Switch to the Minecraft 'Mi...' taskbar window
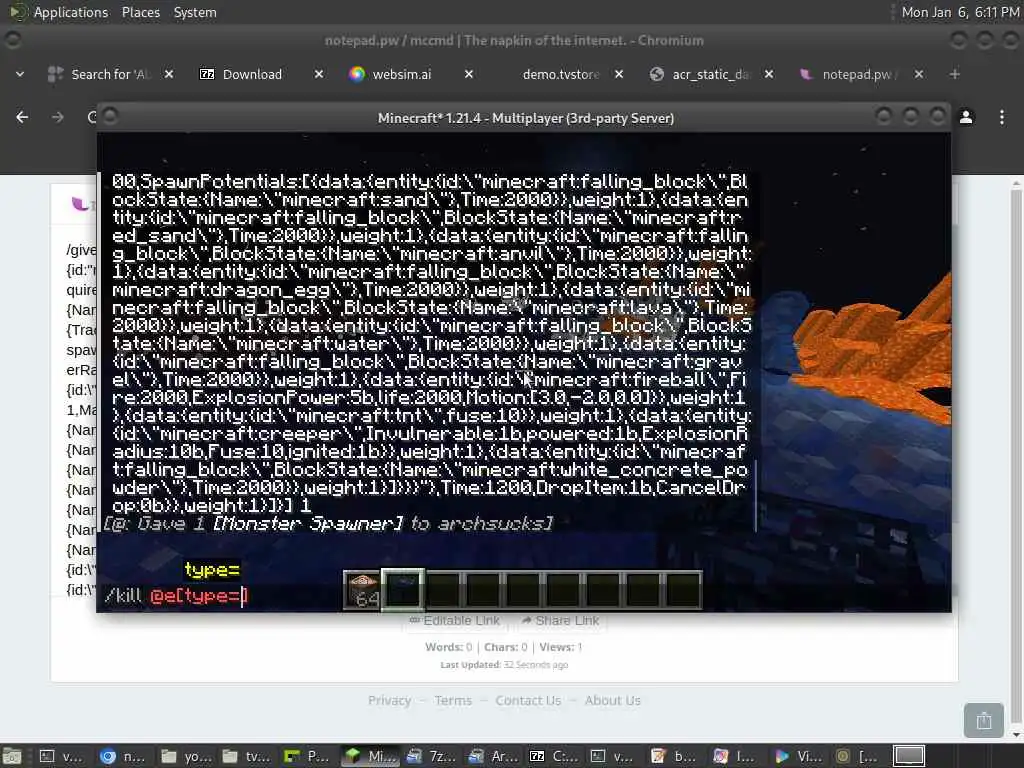 (368, 756)
